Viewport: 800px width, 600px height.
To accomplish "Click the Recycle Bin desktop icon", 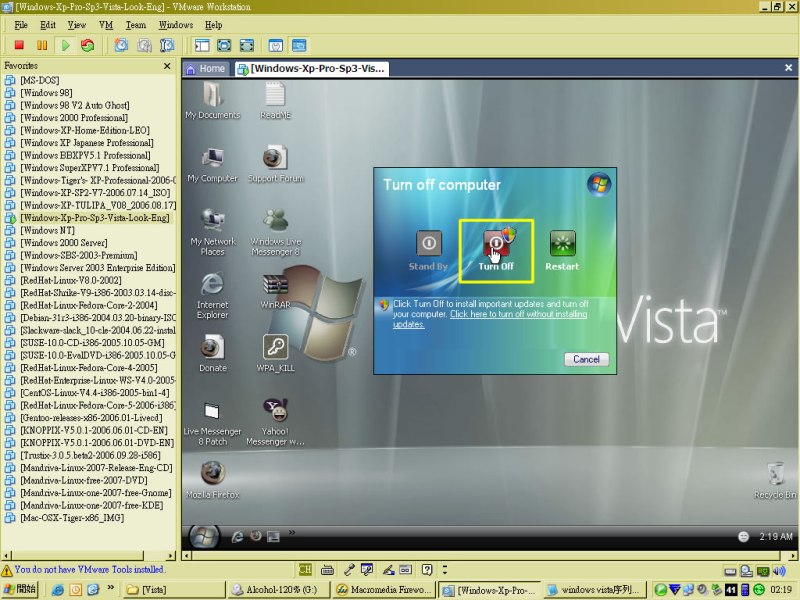I will coord(775,481).
